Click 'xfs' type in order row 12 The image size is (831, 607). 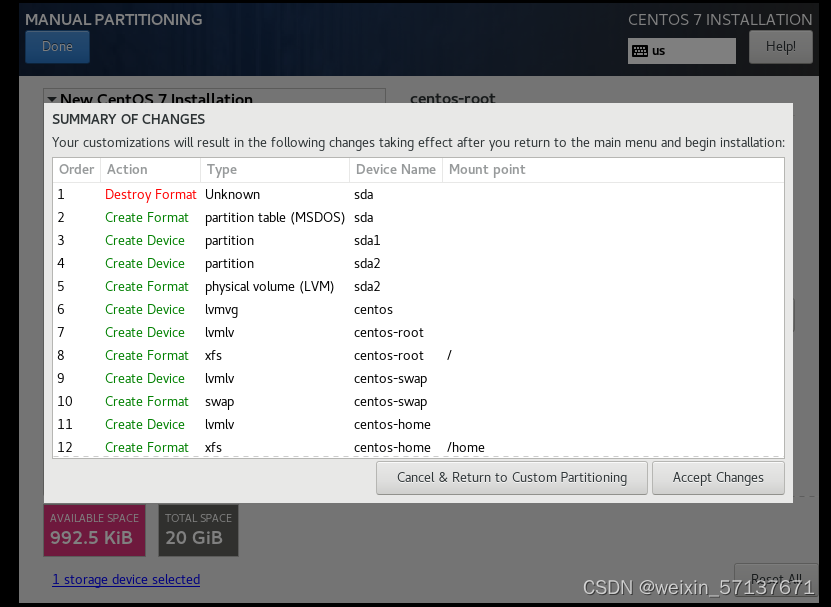(x=214, y=447)
